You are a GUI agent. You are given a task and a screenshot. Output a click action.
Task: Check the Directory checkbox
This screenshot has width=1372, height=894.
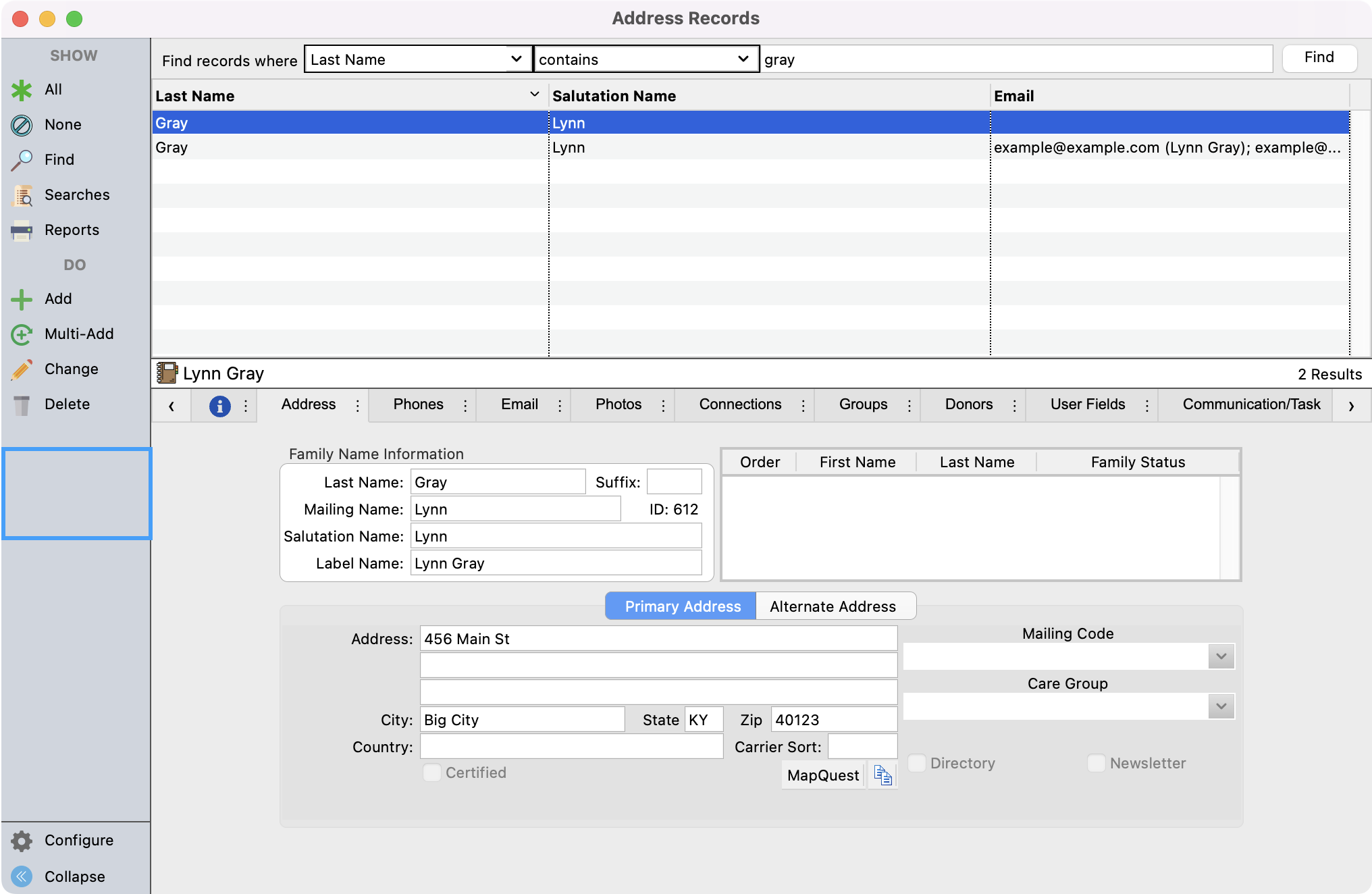(917, 763)
